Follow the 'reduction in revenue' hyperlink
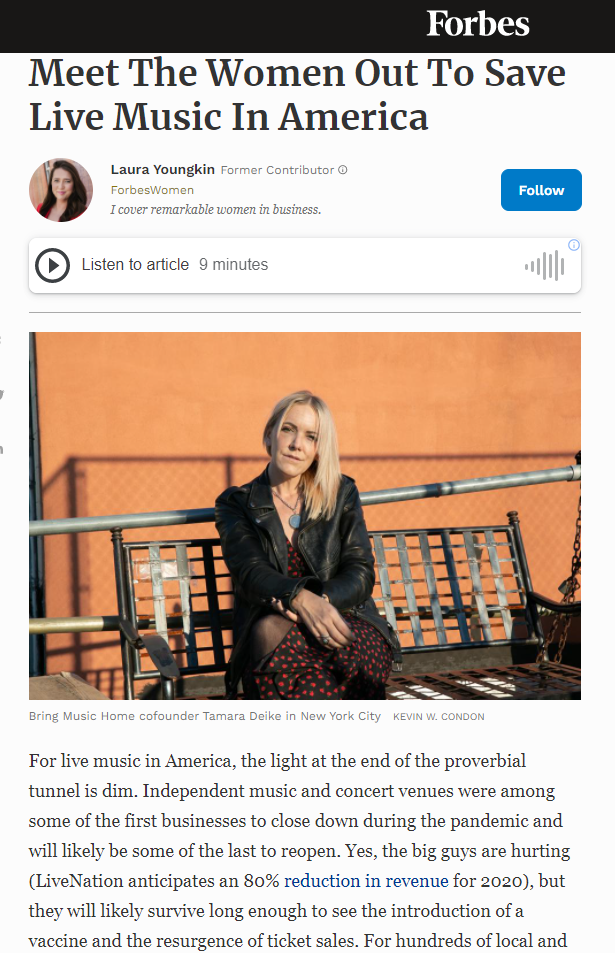This screenshot has height=953, width=615. [366, 881]
